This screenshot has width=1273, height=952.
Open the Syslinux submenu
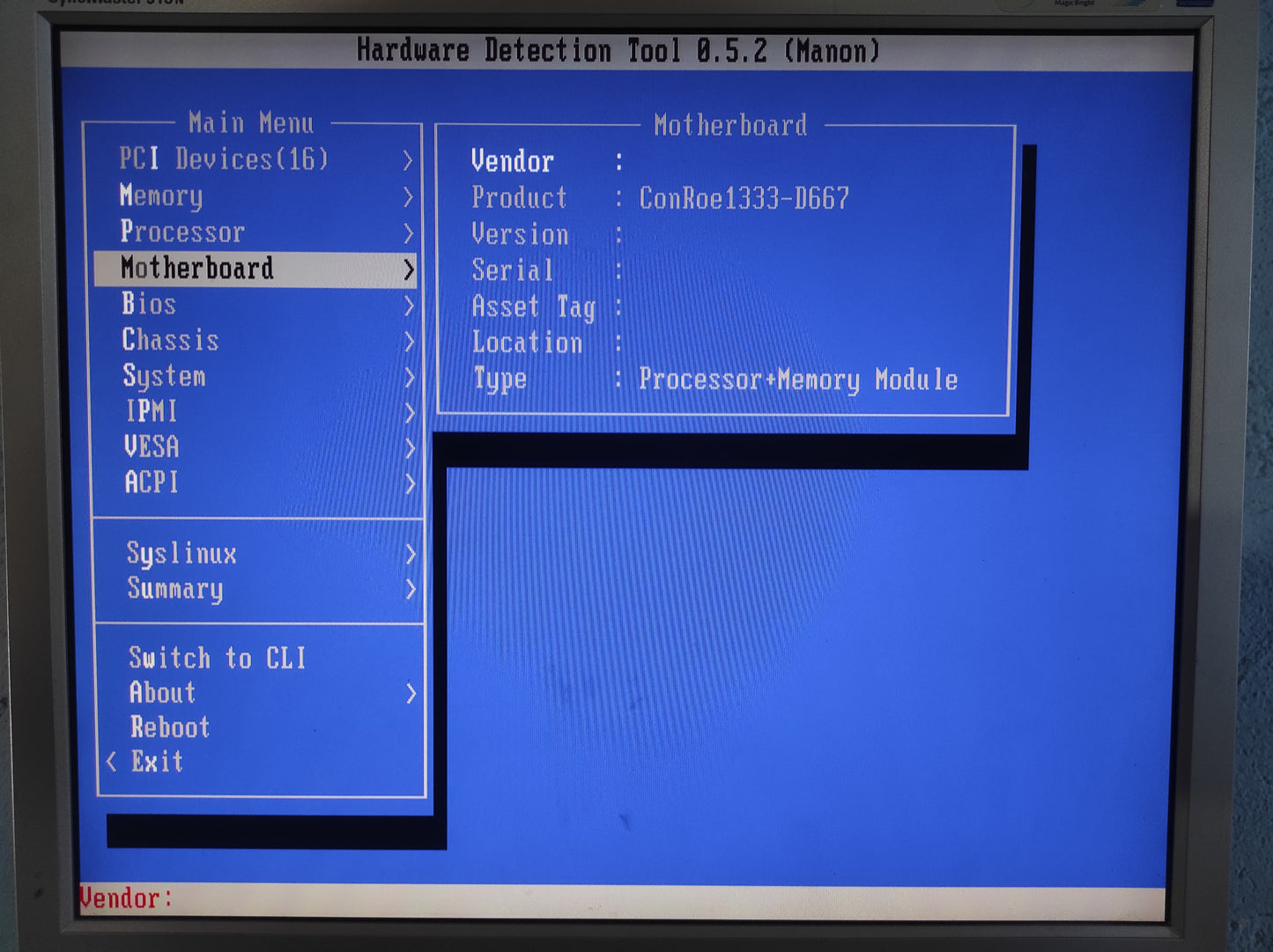[181, 554]
